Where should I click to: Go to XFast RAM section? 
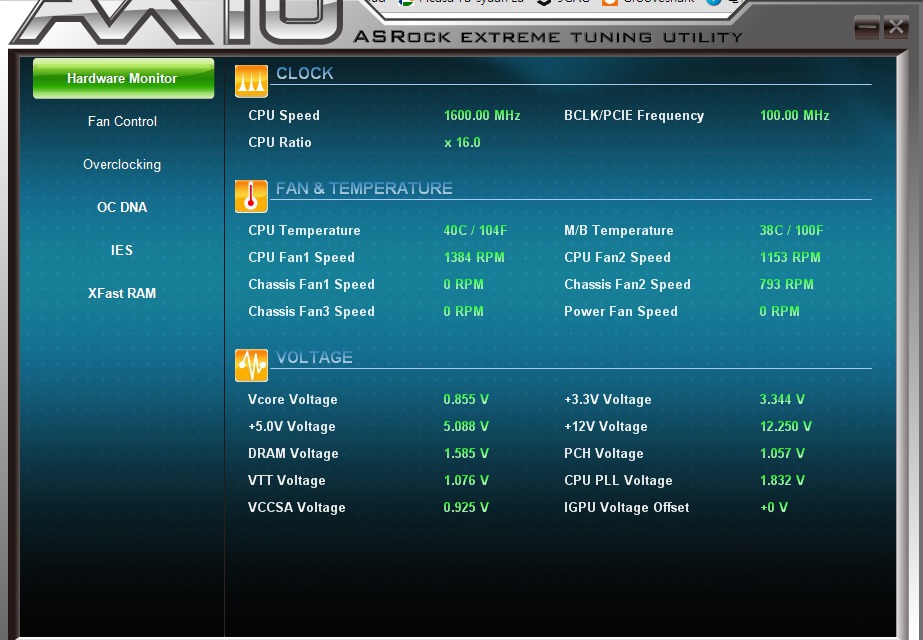point(122,293)
